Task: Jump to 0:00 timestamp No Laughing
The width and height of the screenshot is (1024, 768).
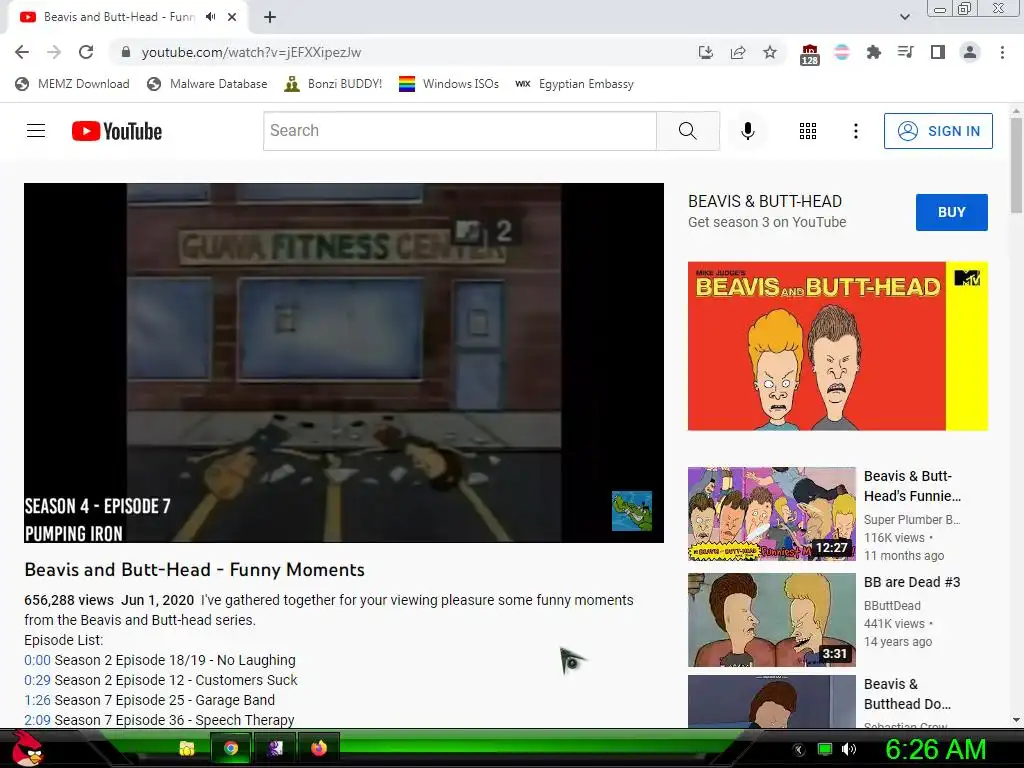Action: [37, 660]
